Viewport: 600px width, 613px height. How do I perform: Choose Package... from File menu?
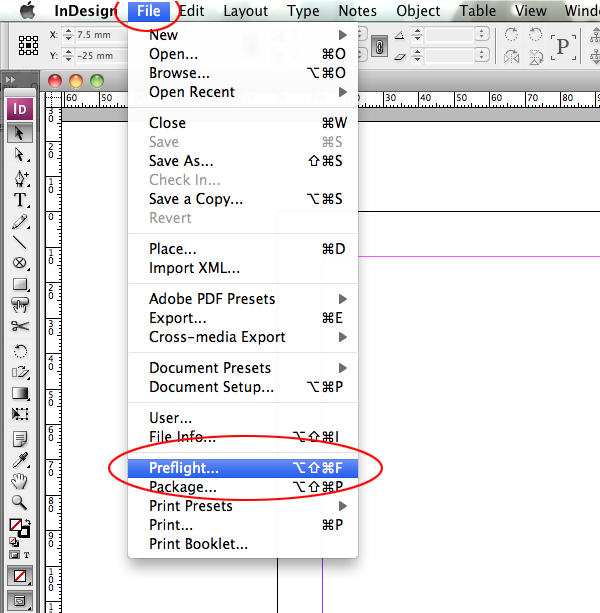click(x=243, y=487)
